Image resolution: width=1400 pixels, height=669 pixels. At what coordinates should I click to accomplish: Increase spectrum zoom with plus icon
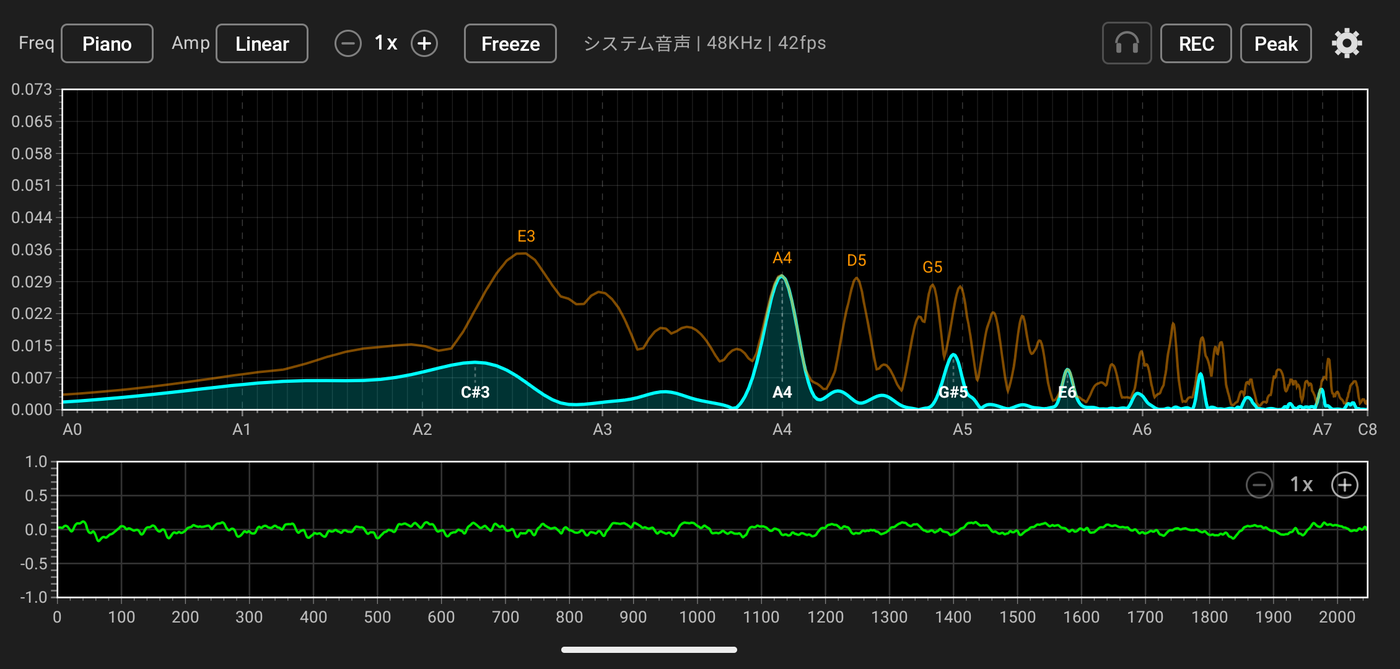pyautogui.click(x=425, y=43)
